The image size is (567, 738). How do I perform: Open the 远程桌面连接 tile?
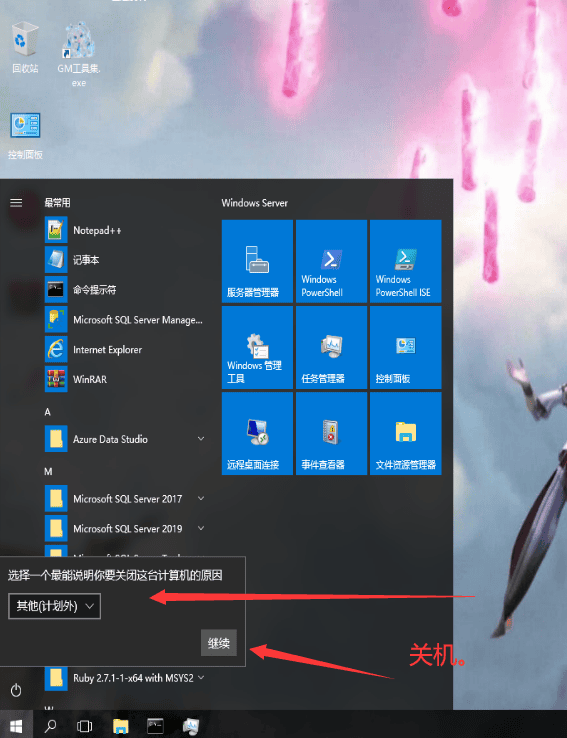point(257,433)
